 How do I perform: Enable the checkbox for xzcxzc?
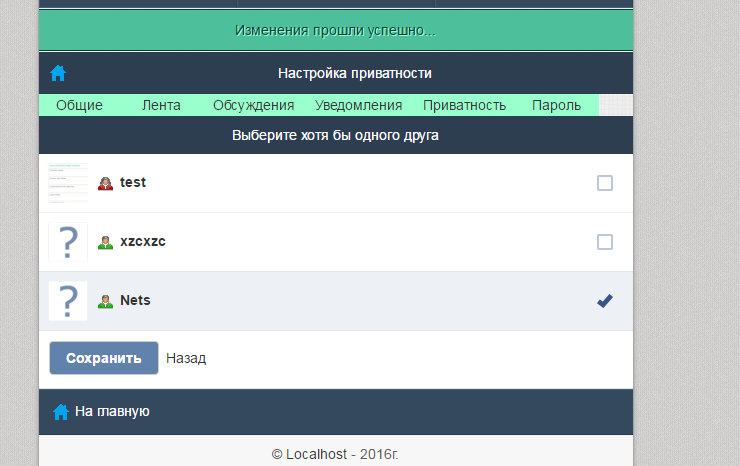[605, 242]
